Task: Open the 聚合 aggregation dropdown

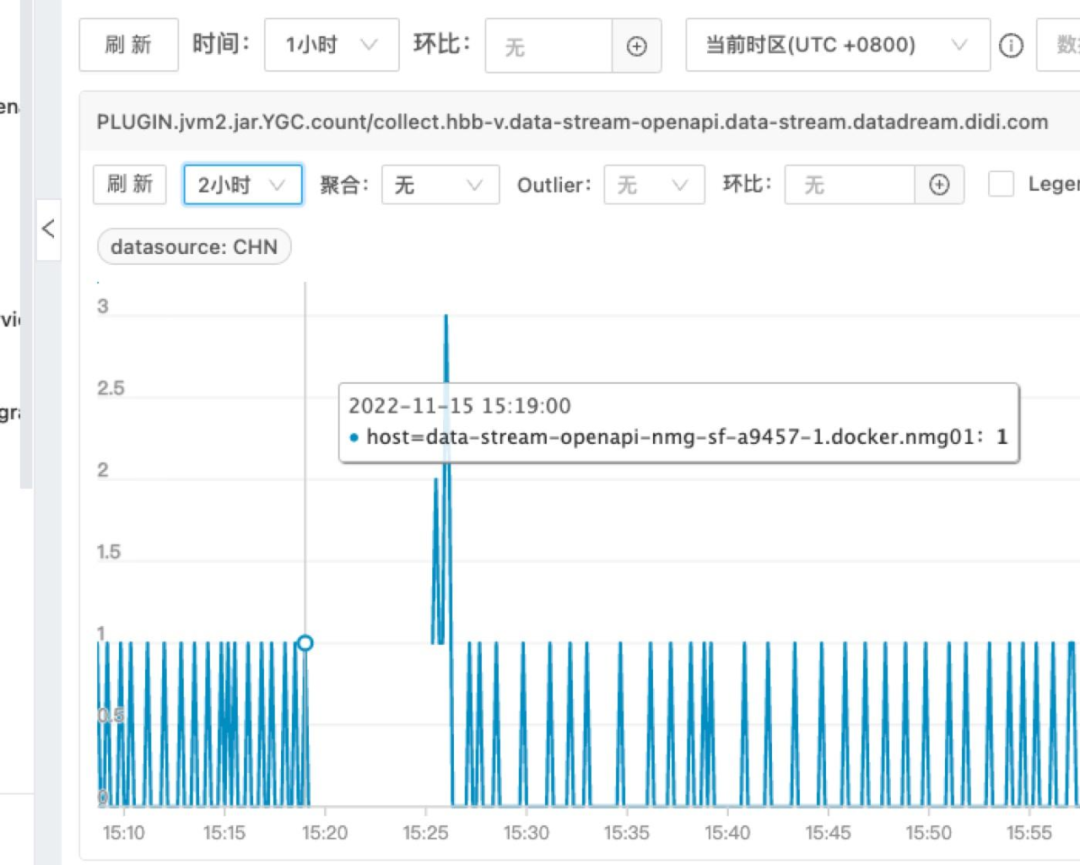Action: [440, 185]
